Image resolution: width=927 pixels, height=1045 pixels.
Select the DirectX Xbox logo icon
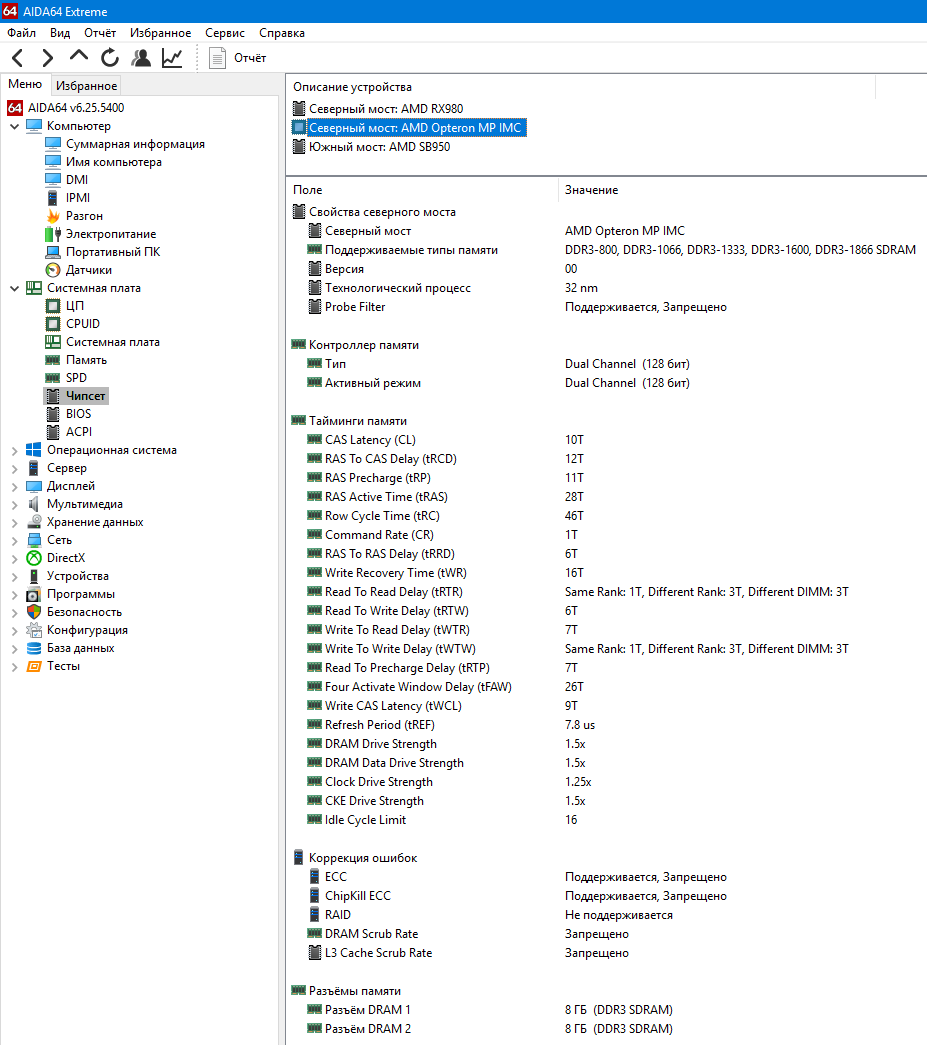coord(34,558)
